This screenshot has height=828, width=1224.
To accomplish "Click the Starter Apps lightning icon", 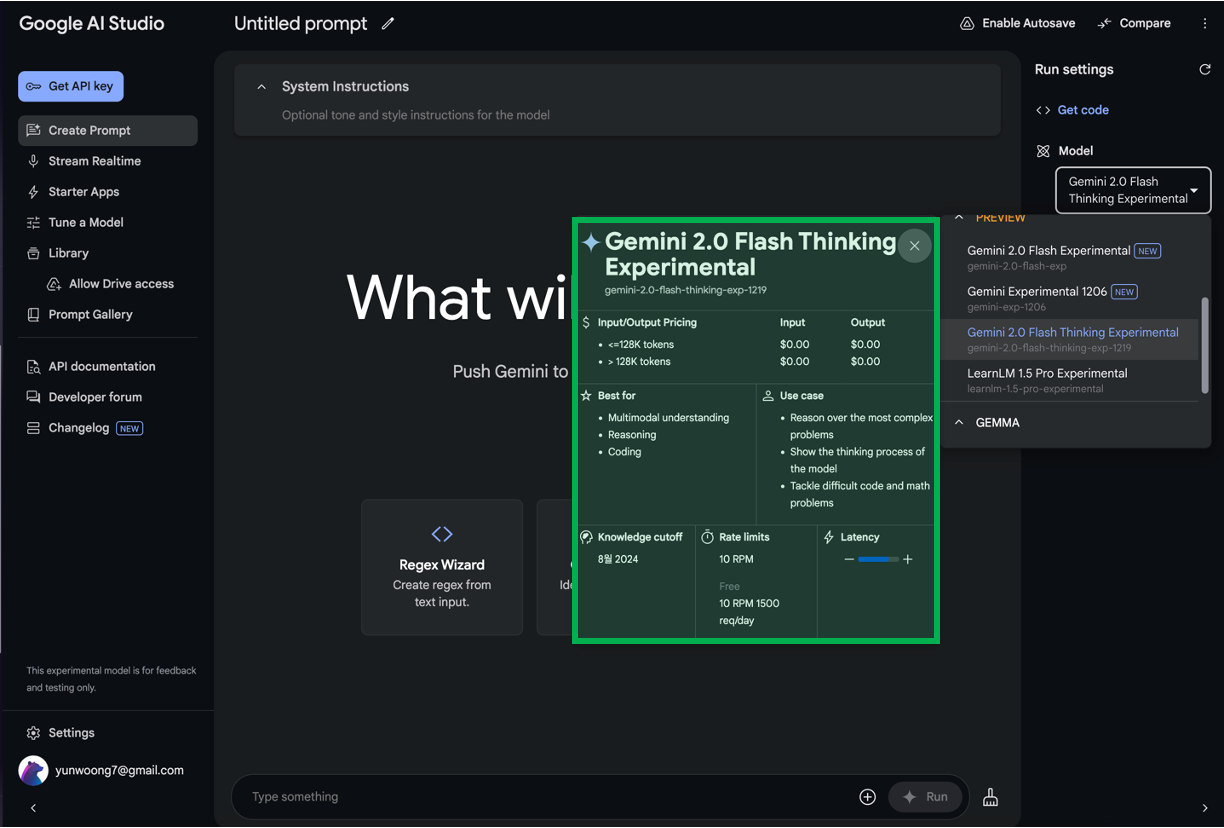I will [33, 192].
